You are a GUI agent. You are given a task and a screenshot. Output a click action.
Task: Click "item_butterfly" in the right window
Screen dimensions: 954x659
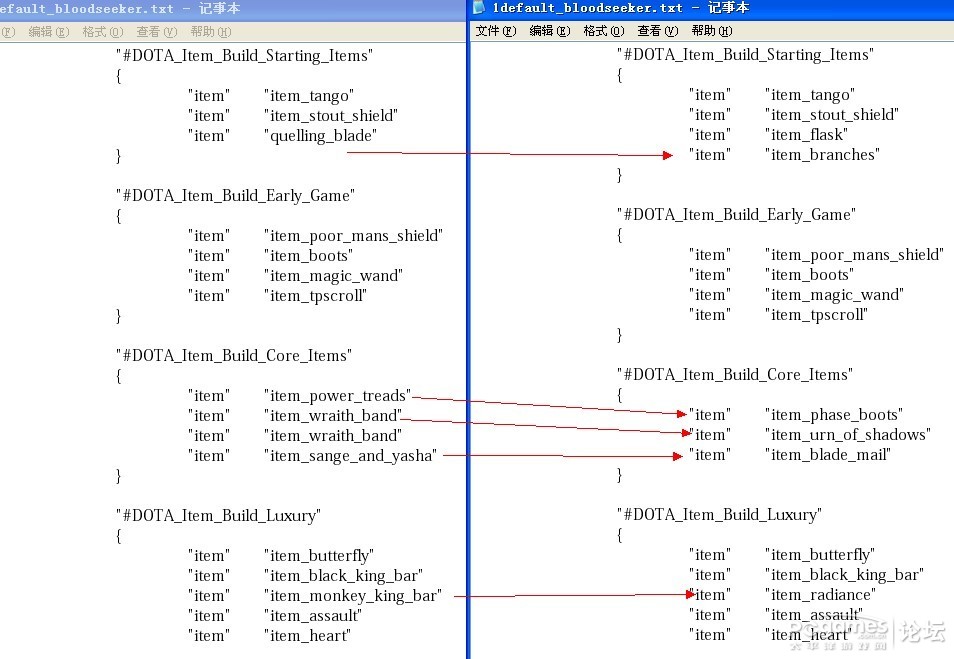pos(820,556)
